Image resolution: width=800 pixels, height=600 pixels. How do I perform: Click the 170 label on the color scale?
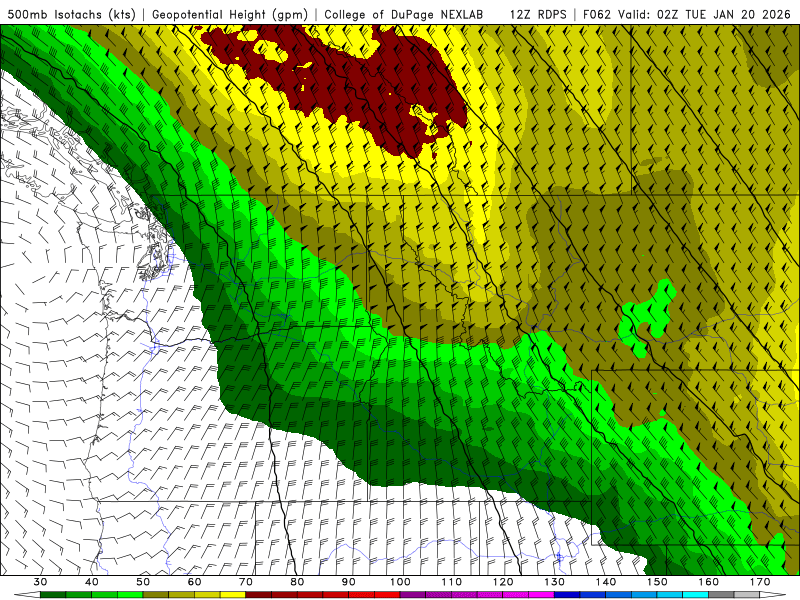pos(760,582)
